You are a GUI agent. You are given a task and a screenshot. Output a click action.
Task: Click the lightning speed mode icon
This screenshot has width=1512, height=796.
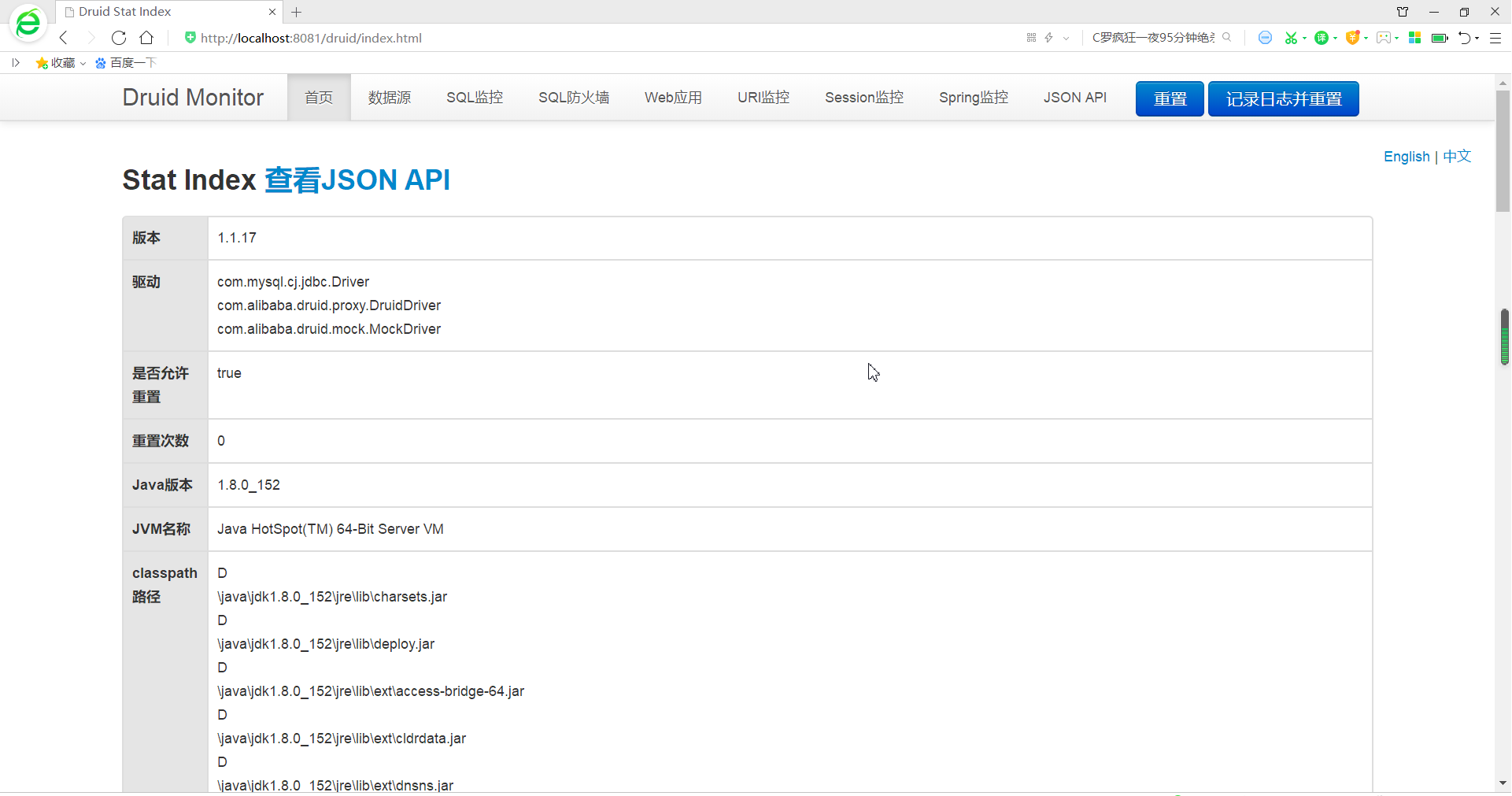pyautogui.click(x=1048, y=38)
